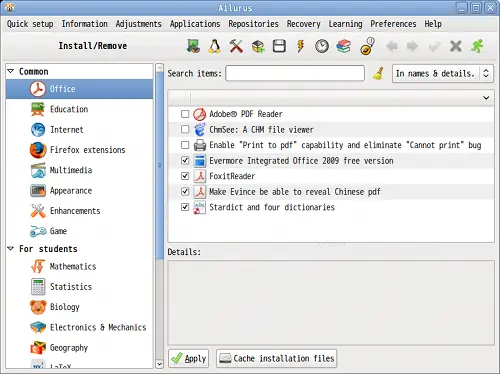
Task: Click the package box toolbar icon
Action: pos(258,46)
